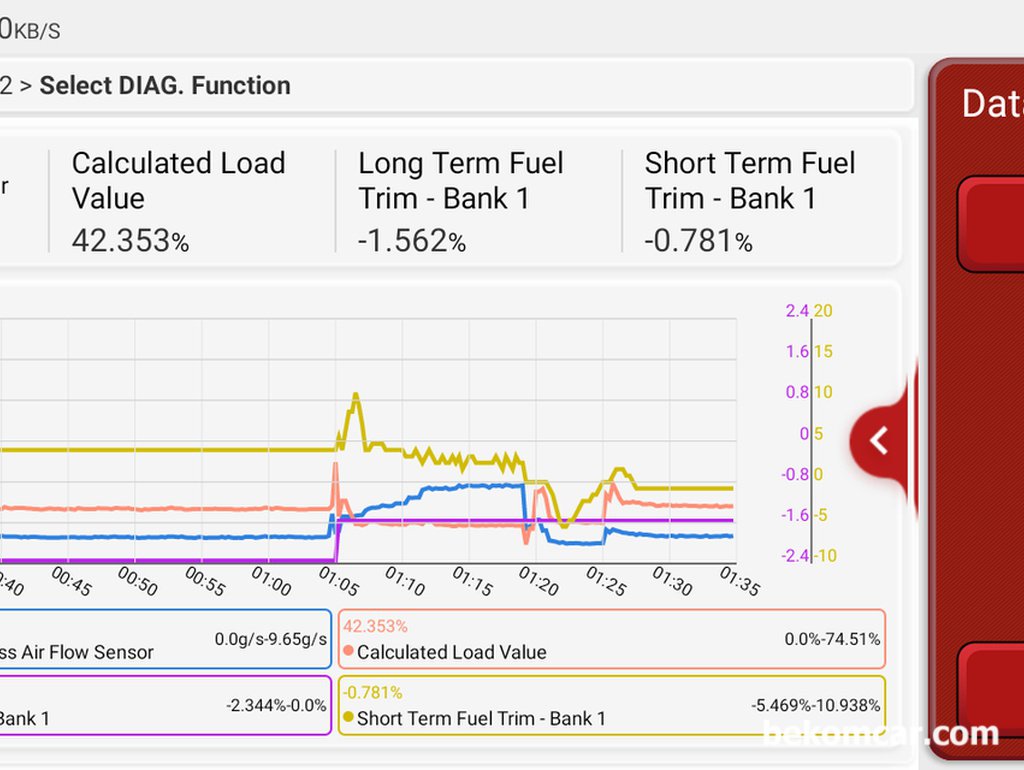The image size is (1024, 770).
Task: Click the purple-yellow Y axis scale
Action: pyautogui.click(x=810, y=434)
